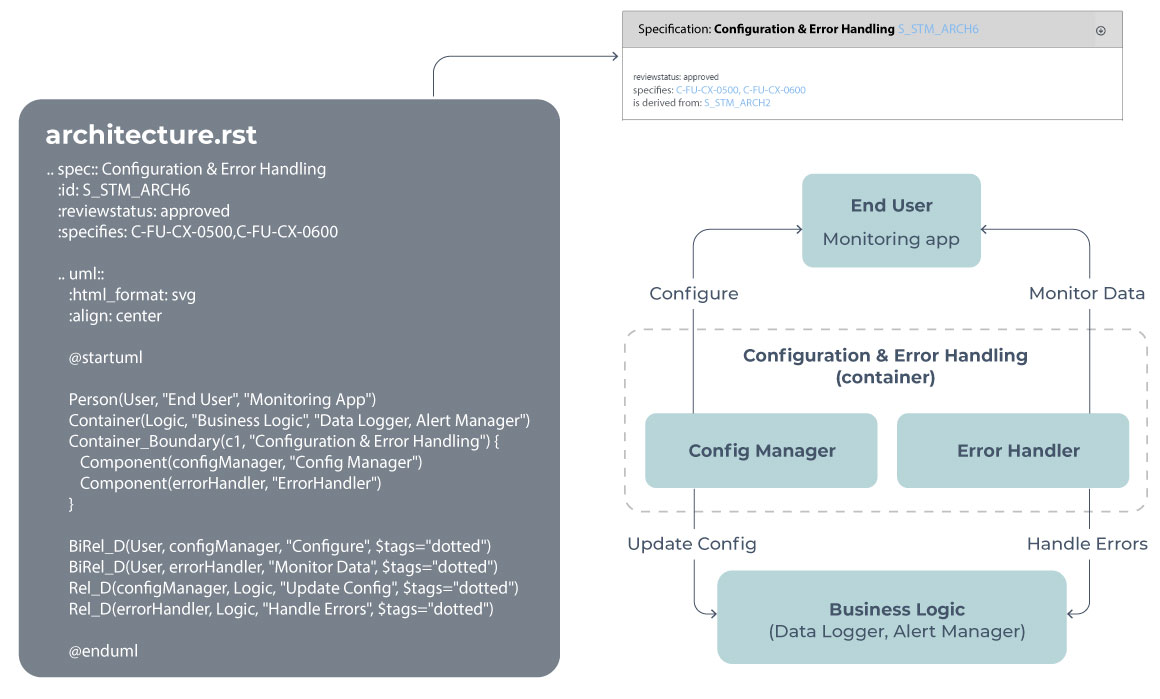Screen dimensions: 1160x699
Task: Collapse the specification card using the circle icon
Action: (x=1100, y=30)
